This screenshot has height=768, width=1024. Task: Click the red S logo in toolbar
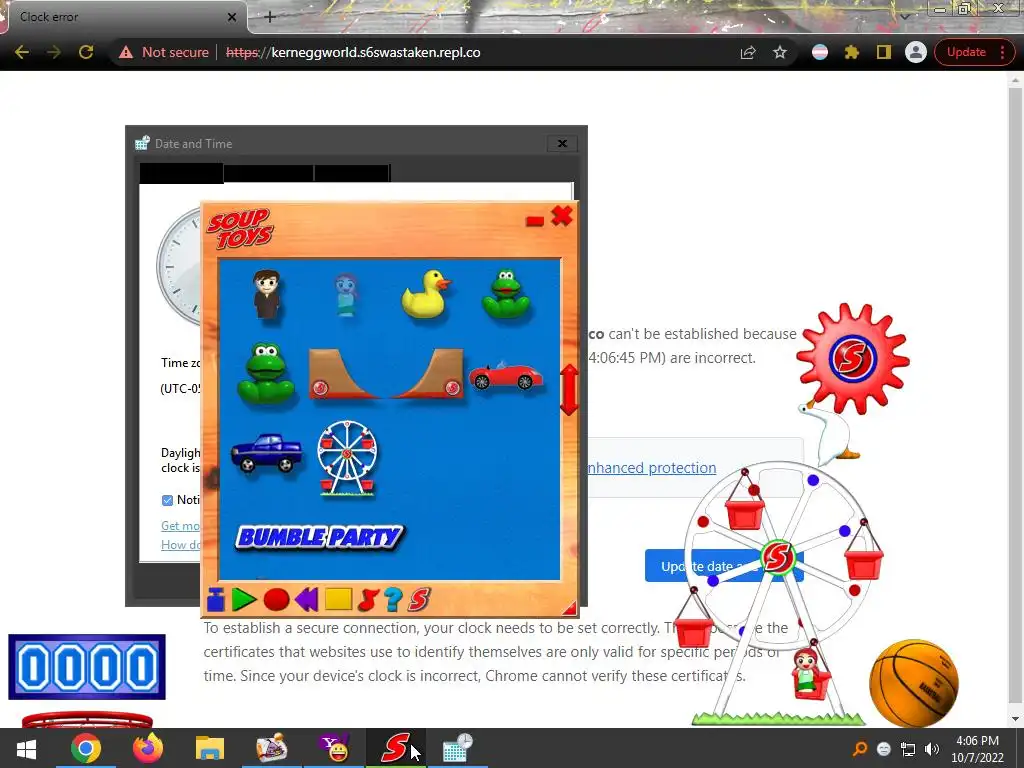(419, 599)
